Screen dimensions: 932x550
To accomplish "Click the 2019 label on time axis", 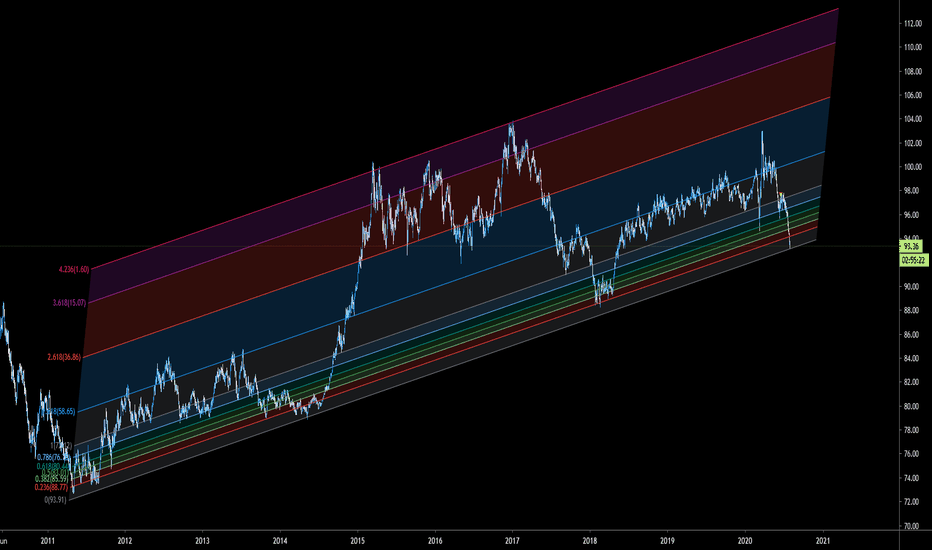I will [x=667, y=541].
